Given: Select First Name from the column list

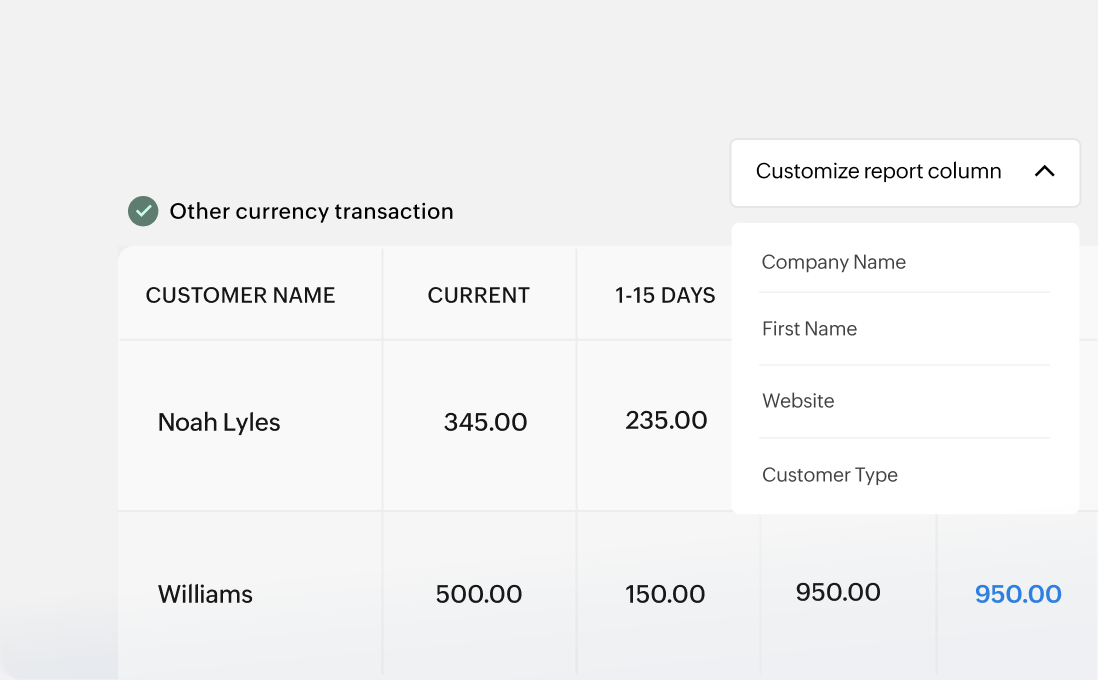Looking at the screenshot, I should pyautogui.click(x=809, y=328).
